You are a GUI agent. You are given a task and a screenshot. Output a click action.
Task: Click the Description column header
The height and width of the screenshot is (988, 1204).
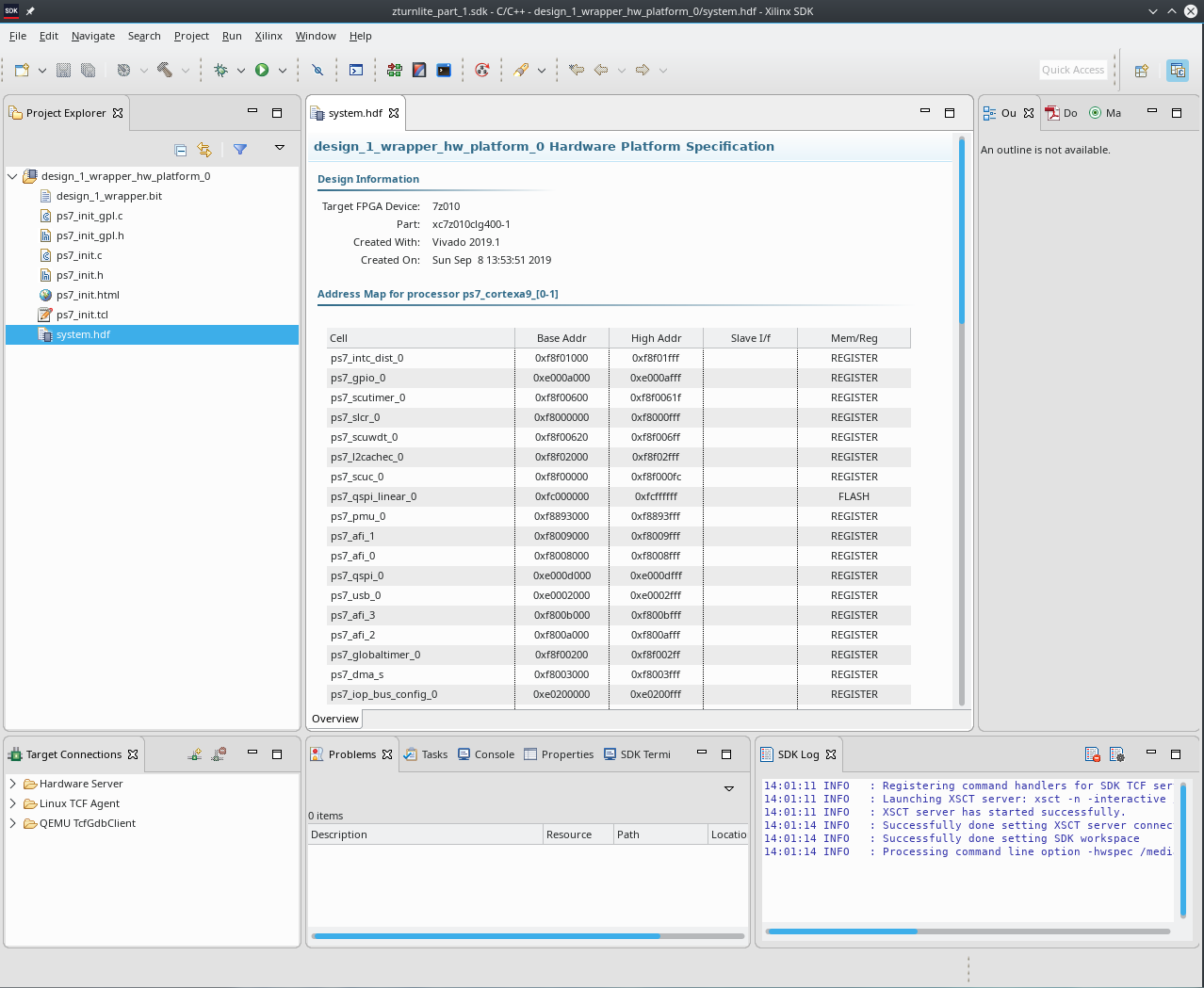(x=425, y=834)
